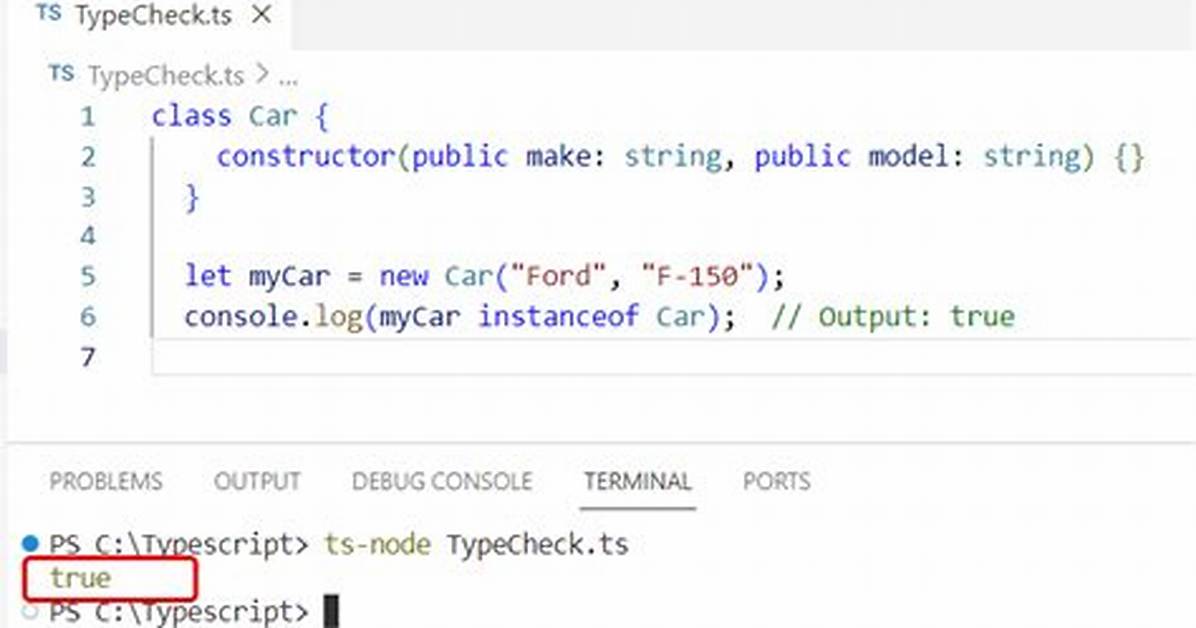Click the 'make' parameter on line 2
Viewport: 1196px width, 628px height.
(558, 156)
